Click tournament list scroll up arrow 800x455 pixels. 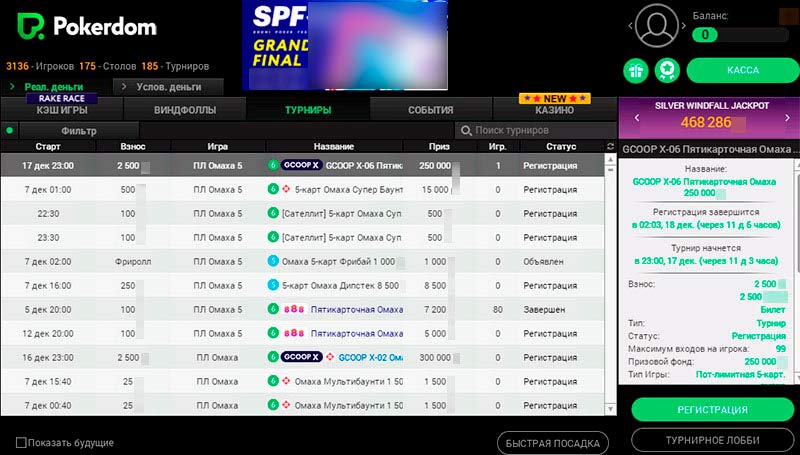pyautogui.click(x=610, y=159)
